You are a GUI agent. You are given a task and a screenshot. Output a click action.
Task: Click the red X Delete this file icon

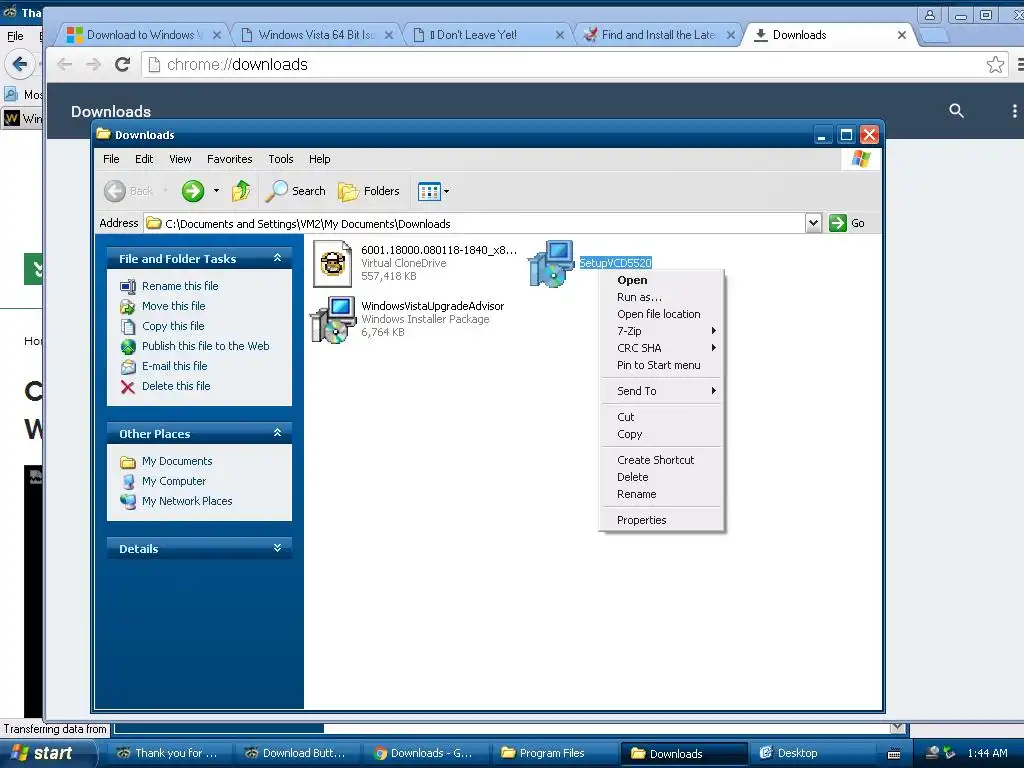tap(128, 387)
